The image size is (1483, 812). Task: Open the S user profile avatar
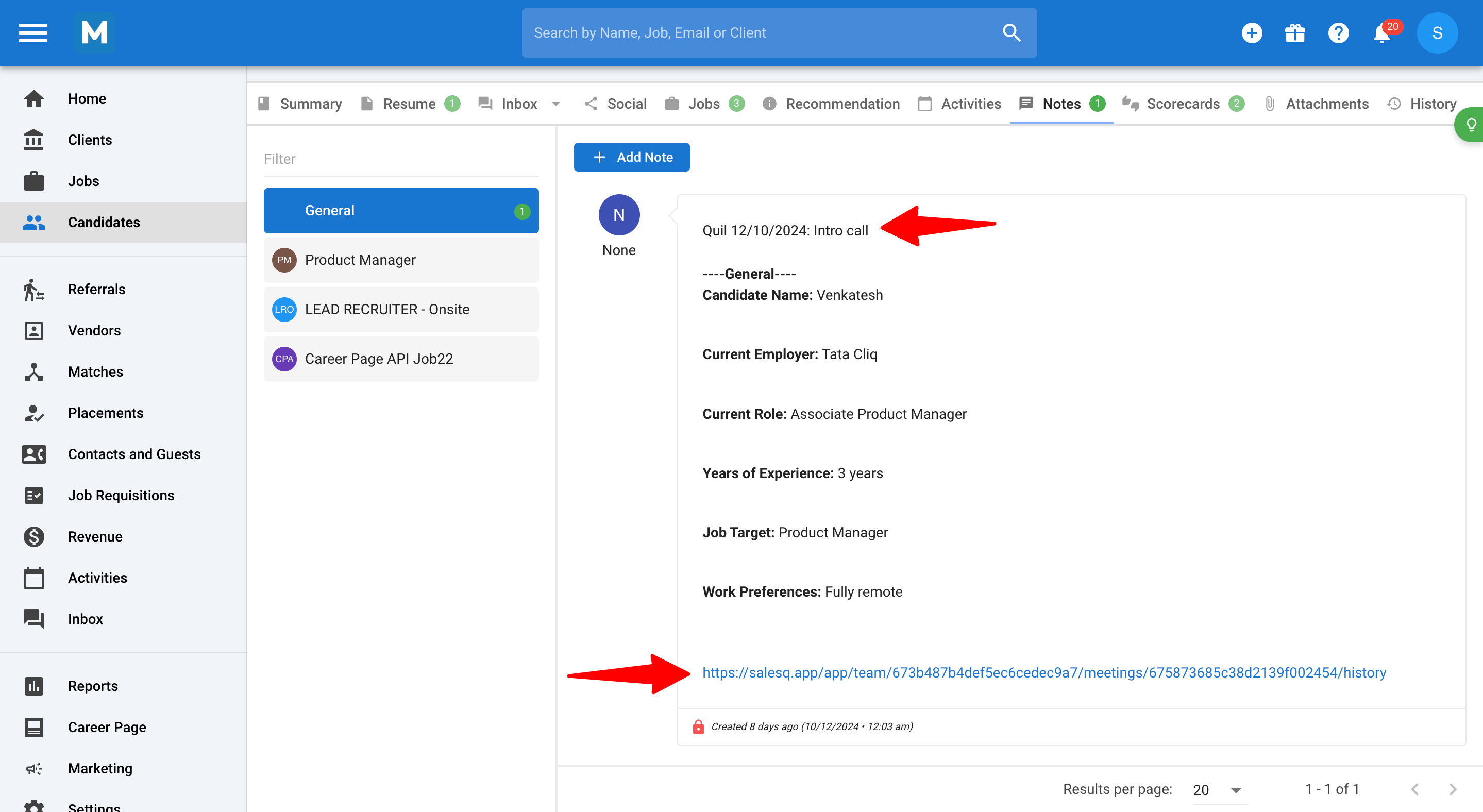tap(1437, 33)
